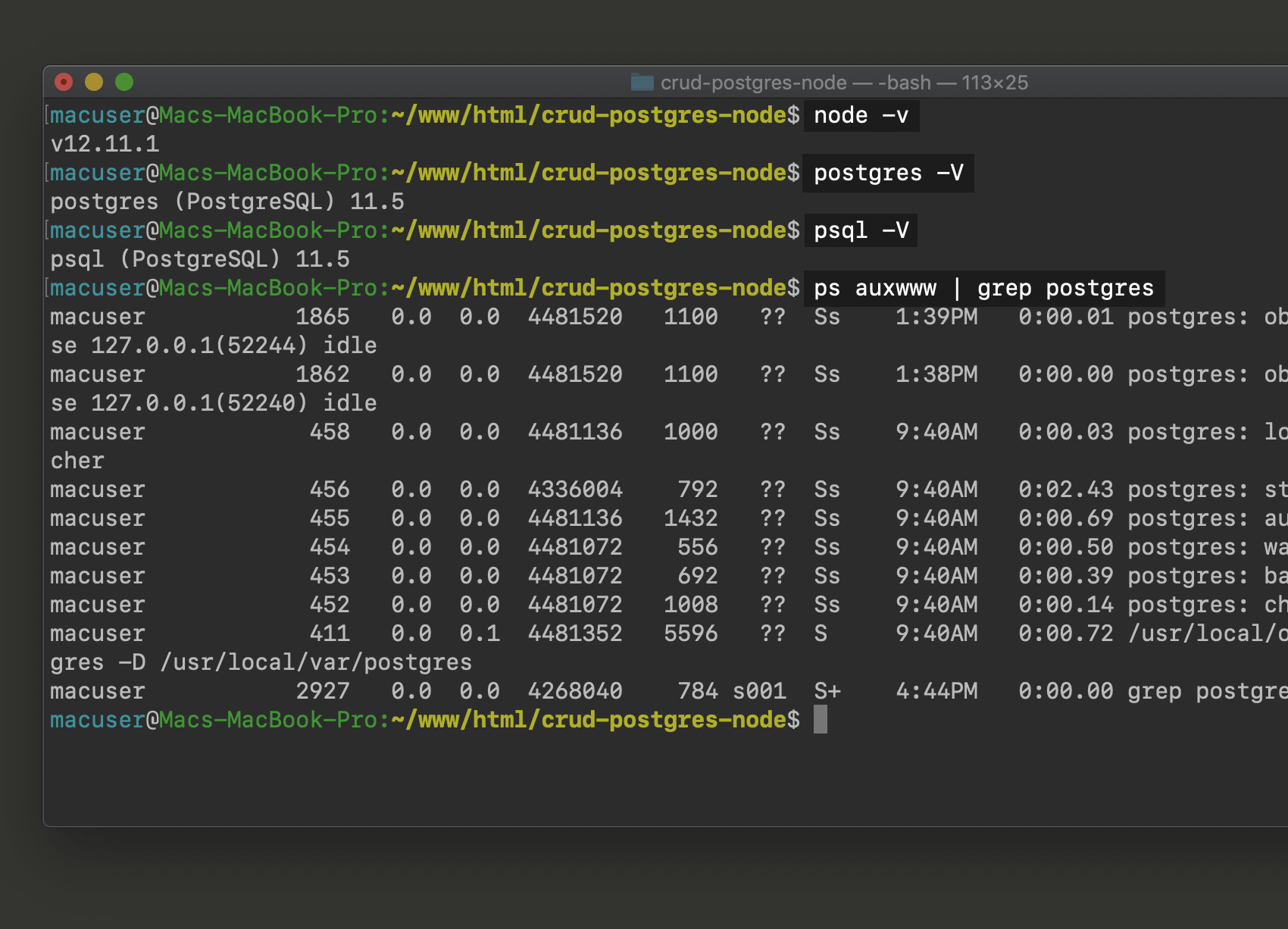Click the macuser username in the first prompt
This screenshot has width=1288, height=929.
pyautogui.click(x=95, y=115)
